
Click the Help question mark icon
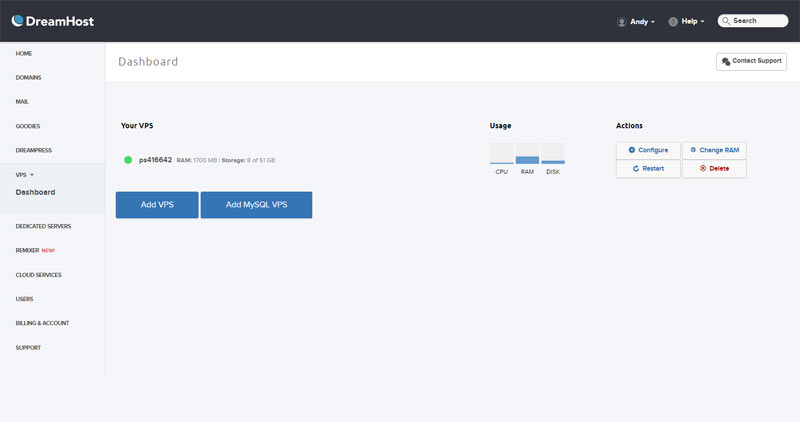[x=673, y=22]
